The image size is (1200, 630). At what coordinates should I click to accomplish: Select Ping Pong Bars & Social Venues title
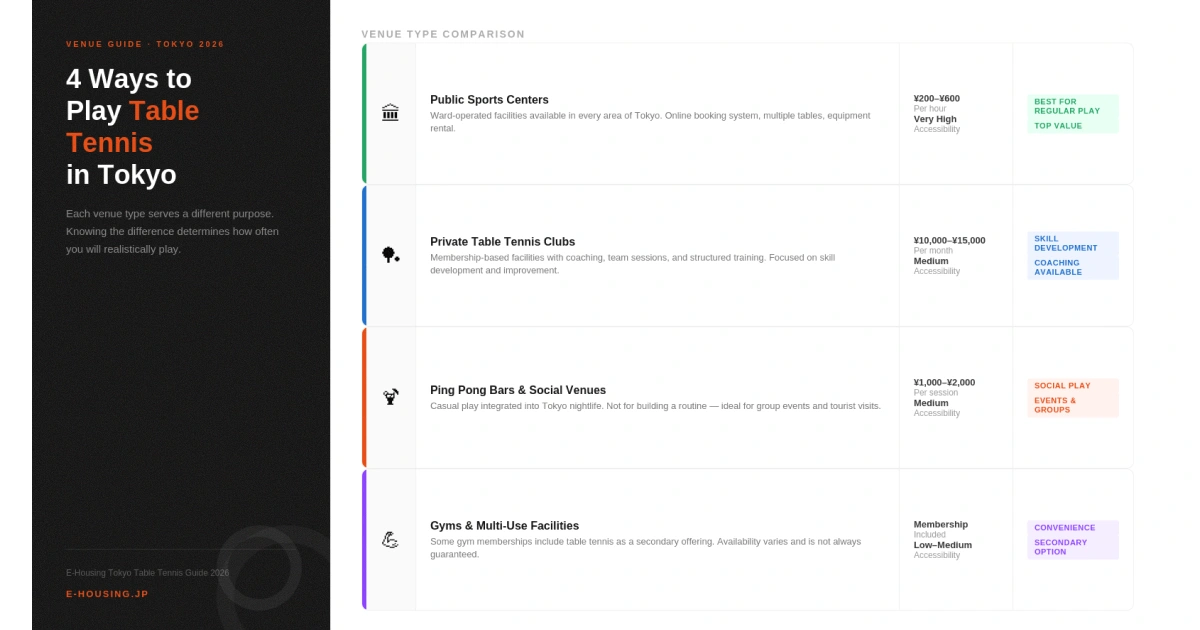pos(518,390)
